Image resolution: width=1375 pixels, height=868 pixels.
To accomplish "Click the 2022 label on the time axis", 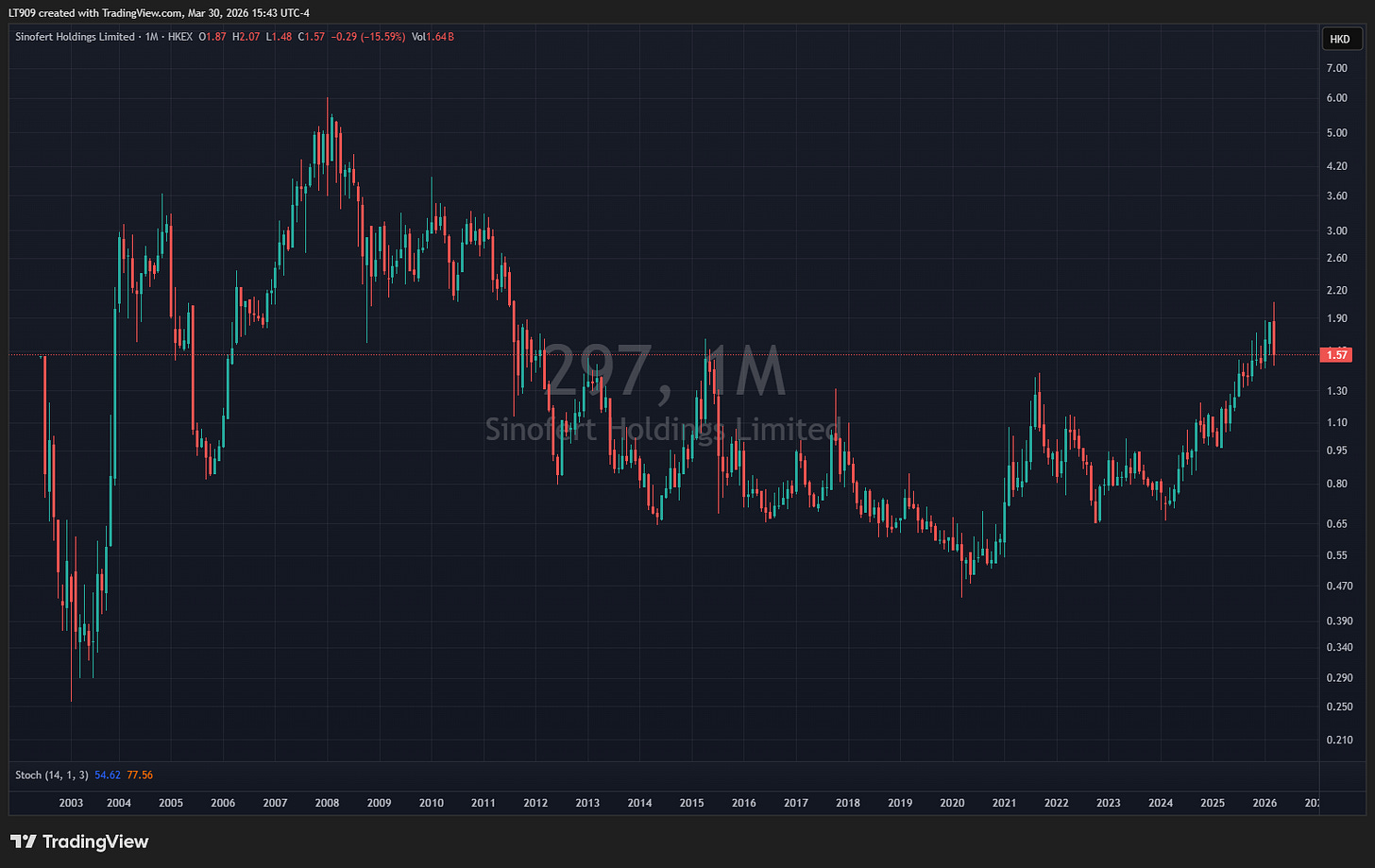I will pos(1057,804).
